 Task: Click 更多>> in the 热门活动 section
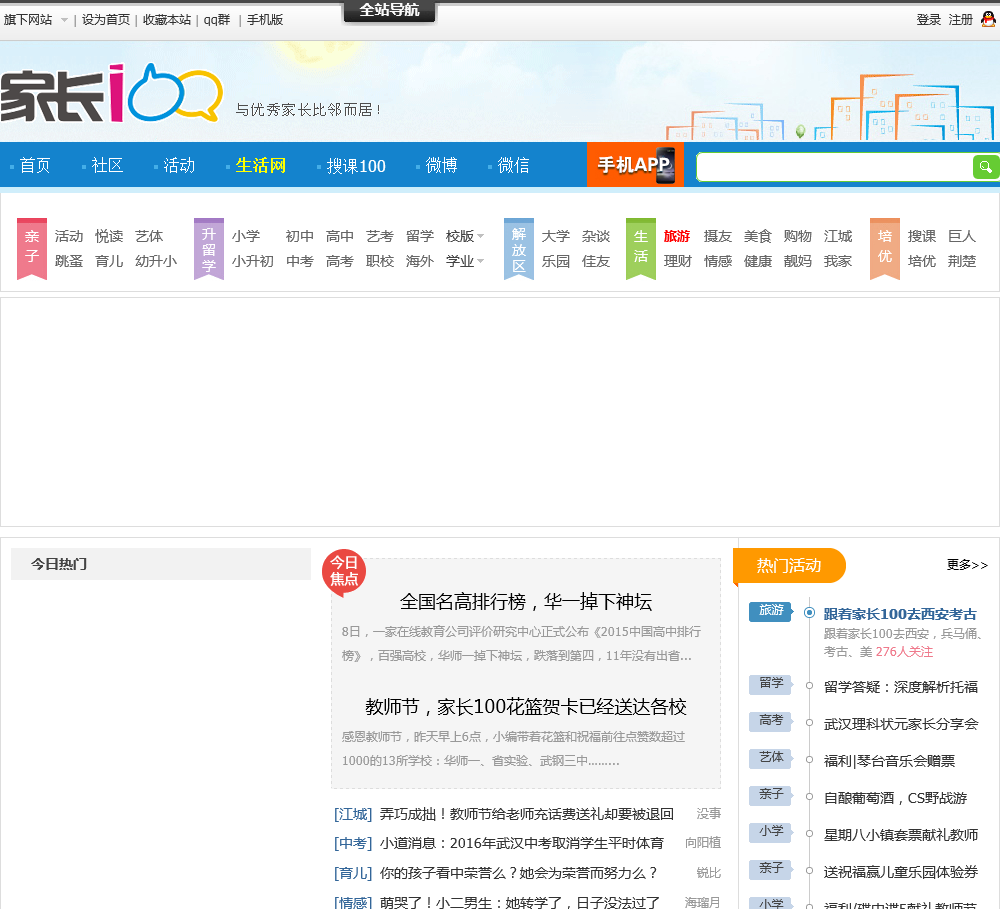click(966, 565)
